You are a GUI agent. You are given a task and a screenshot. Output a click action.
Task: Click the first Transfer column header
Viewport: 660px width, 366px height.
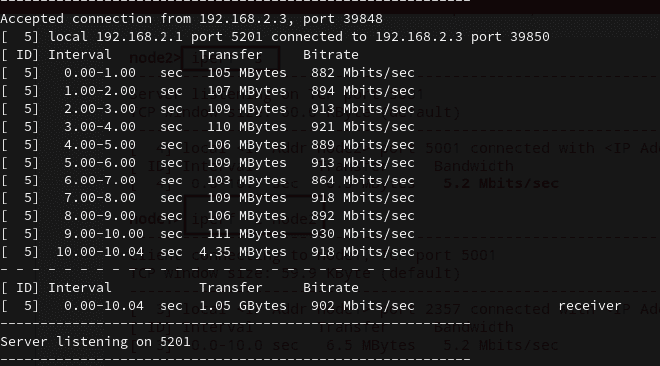click(231, 55)
